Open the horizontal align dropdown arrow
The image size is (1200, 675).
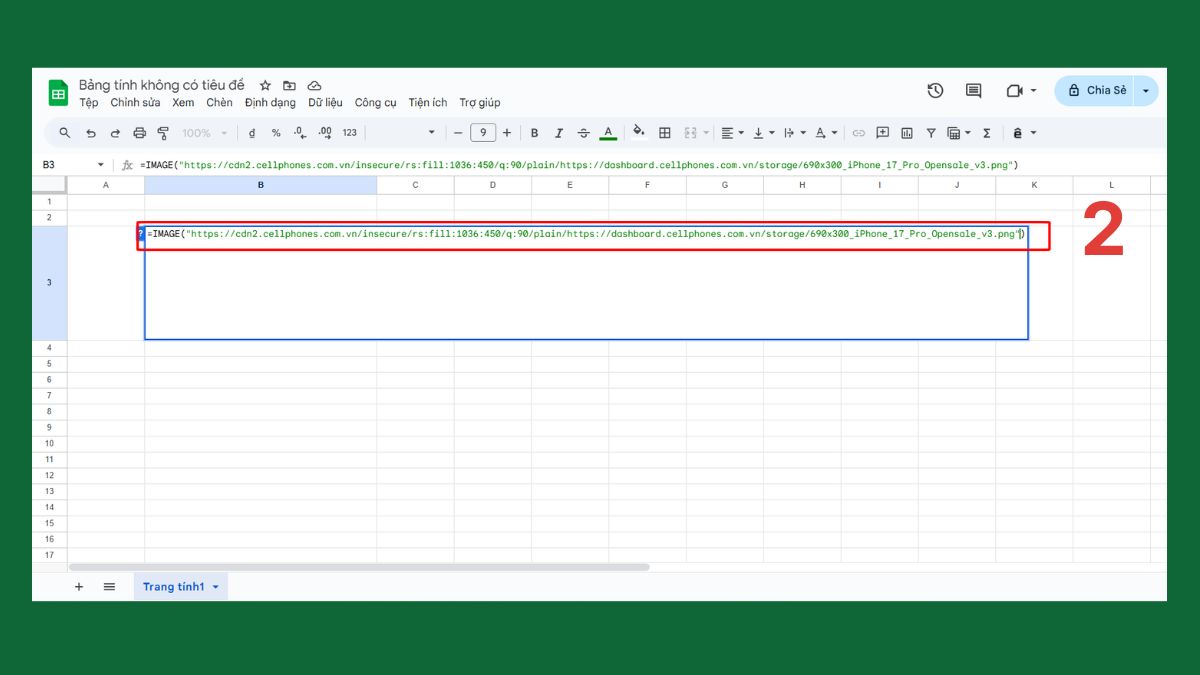pyautogui.click(x=740, y=132)
